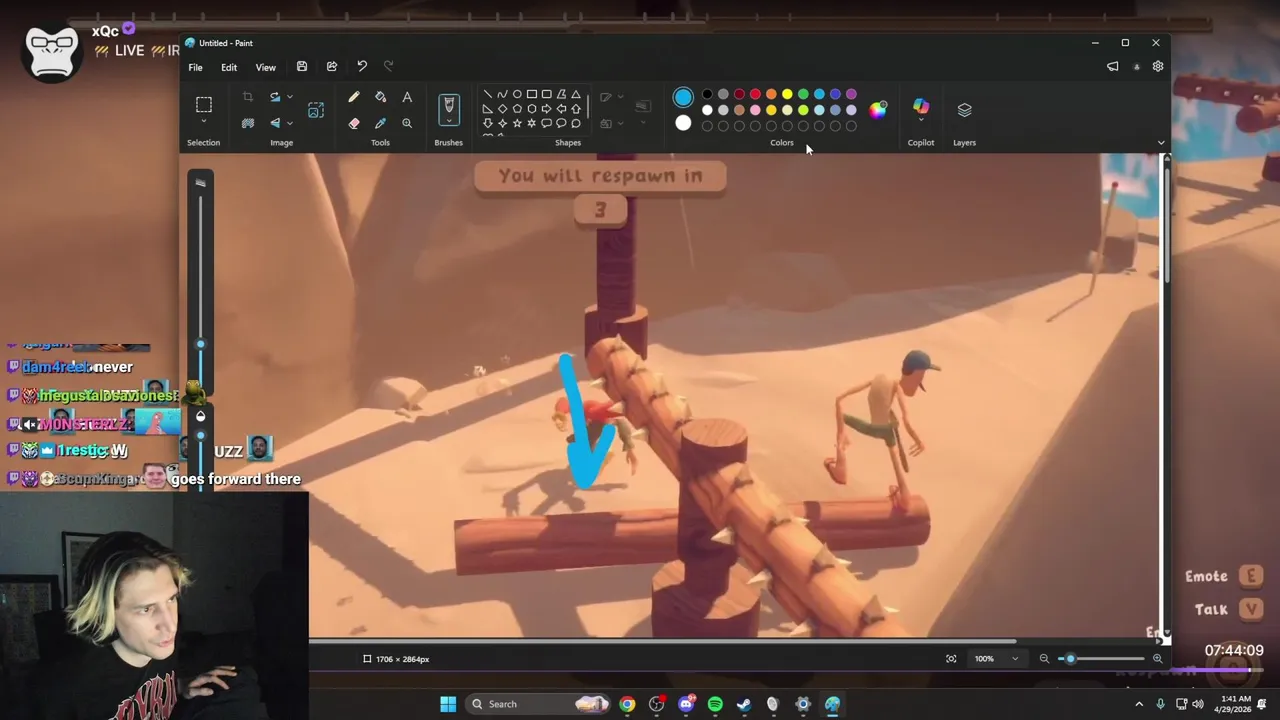Open Paint Settings gear
Image resolution: width=1280 pixels, height=720 pixels.
click(1158, 67)
